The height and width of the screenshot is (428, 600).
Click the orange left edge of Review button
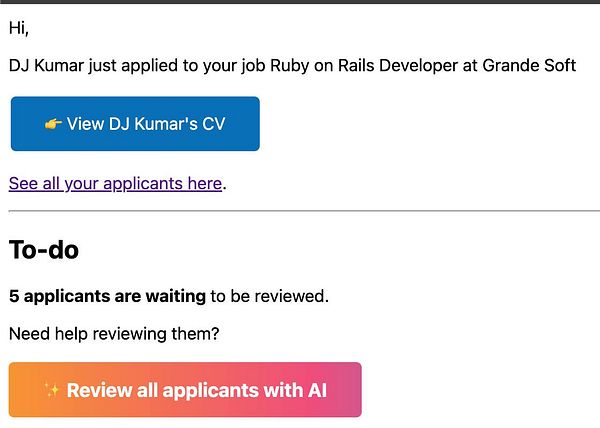(x=16, y=390)
